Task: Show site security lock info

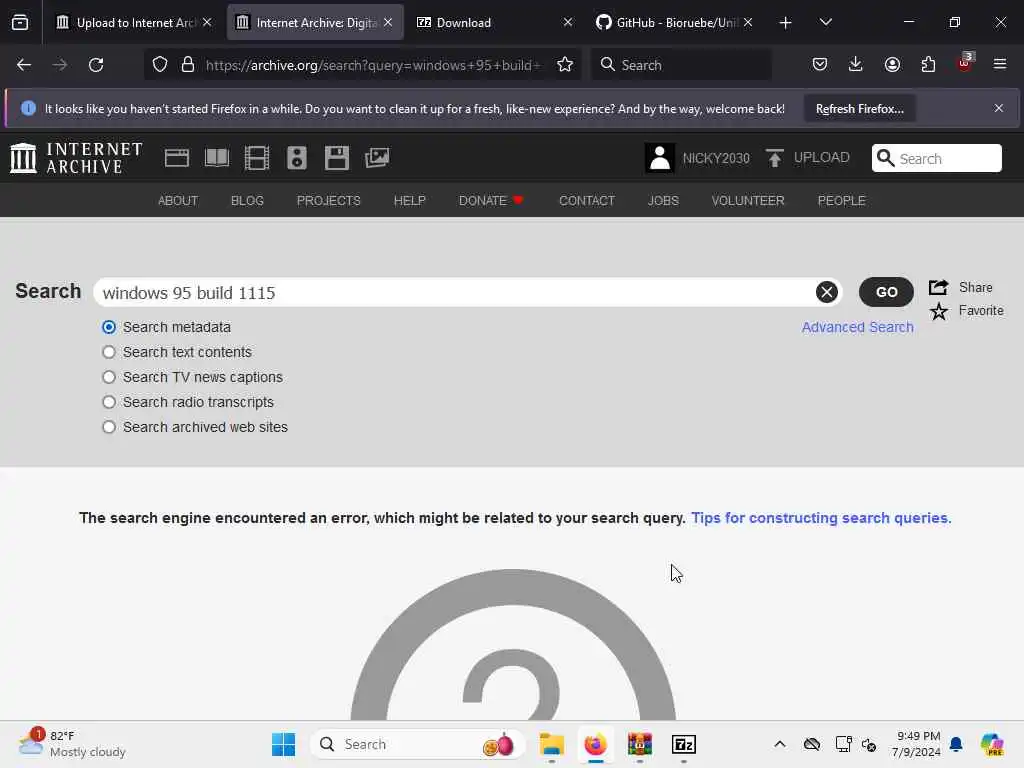Action: point(188,65)
